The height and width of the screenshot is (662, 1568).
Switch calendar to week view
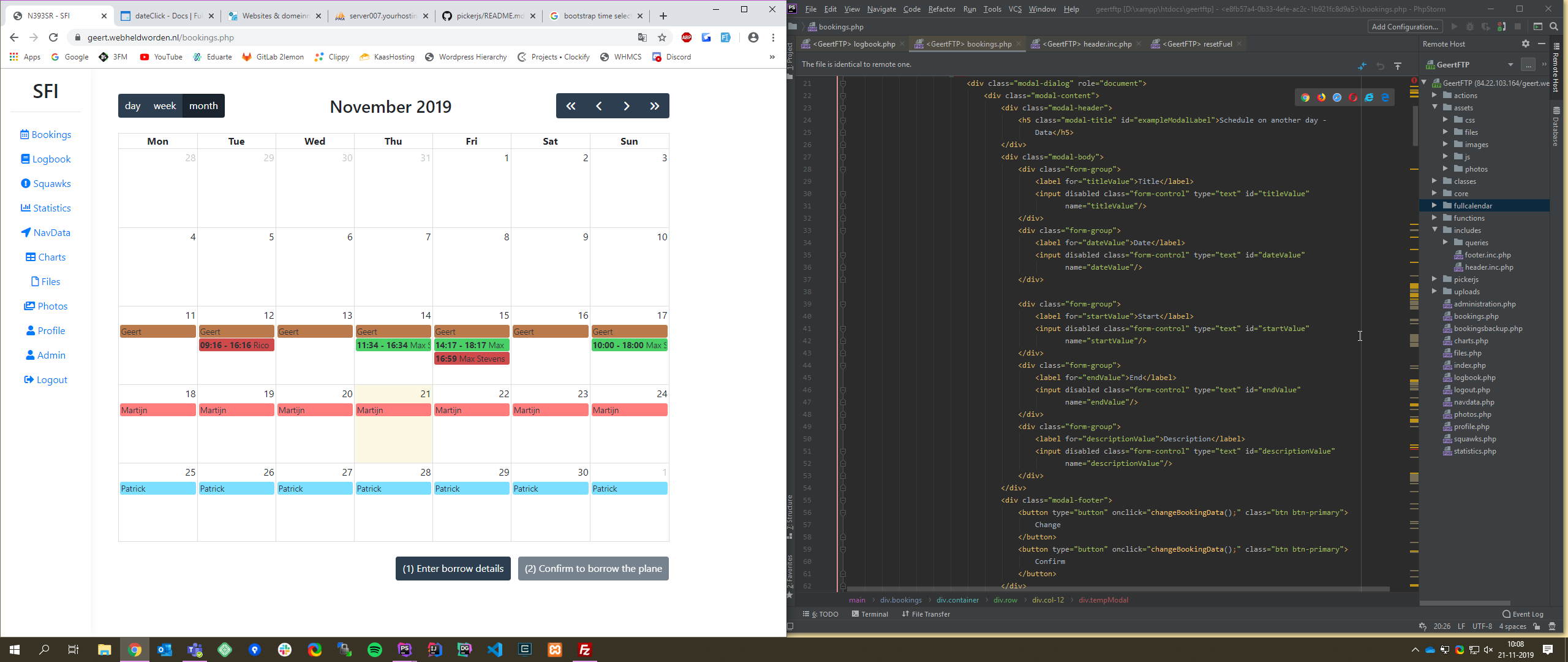(x=164, y=106)
